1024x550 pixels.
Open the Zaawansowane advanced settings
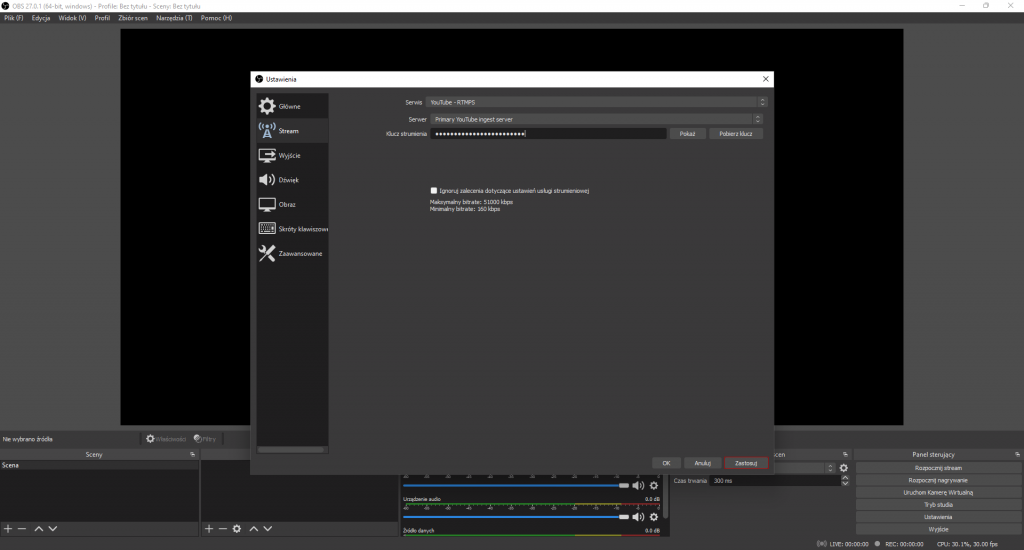pos(291,253)
